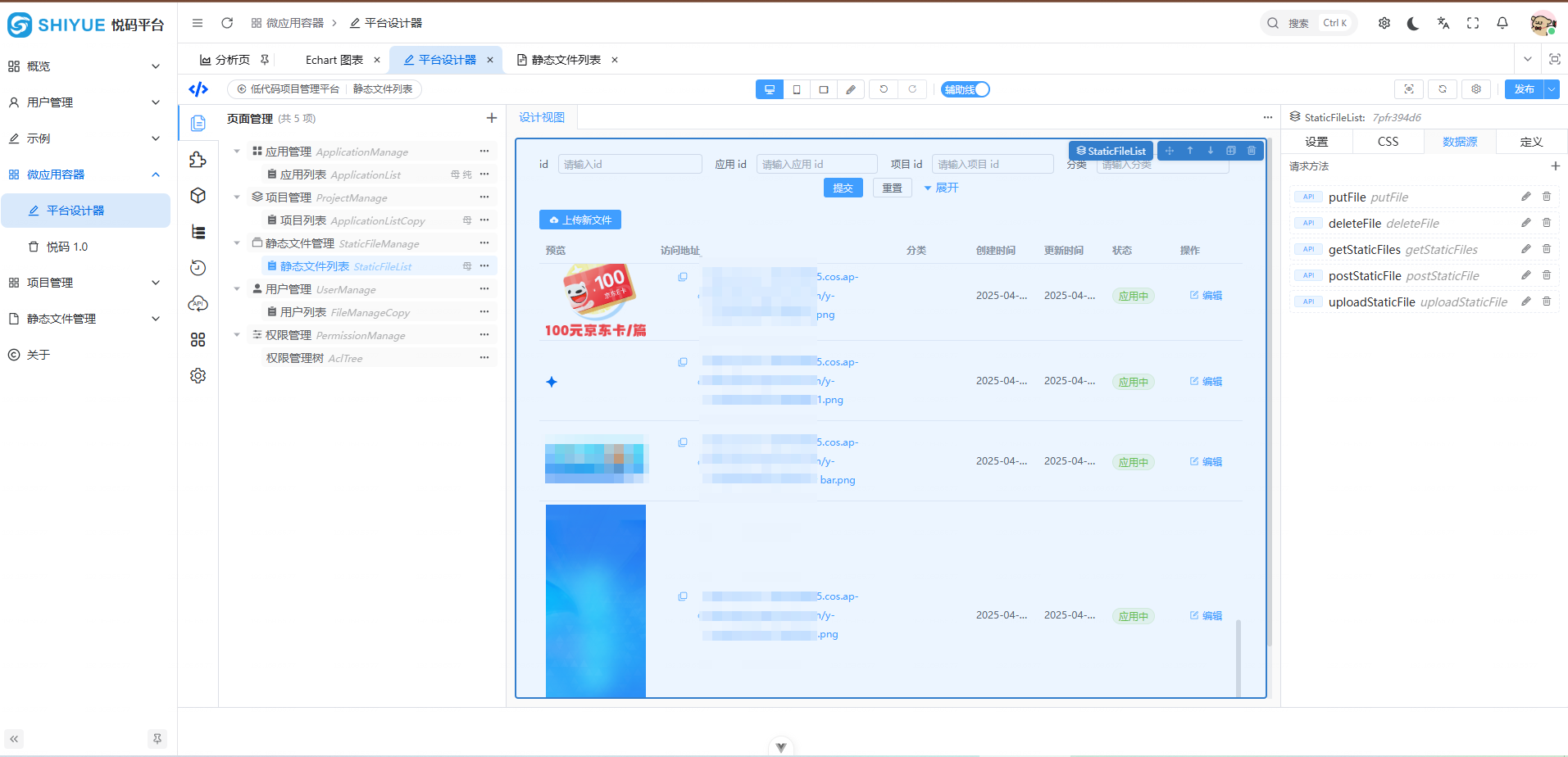The width and height of the screenshot is (1568, 757).
Task: Click the drag-move handle on StaticFileList
Action: coord(1170,151)
